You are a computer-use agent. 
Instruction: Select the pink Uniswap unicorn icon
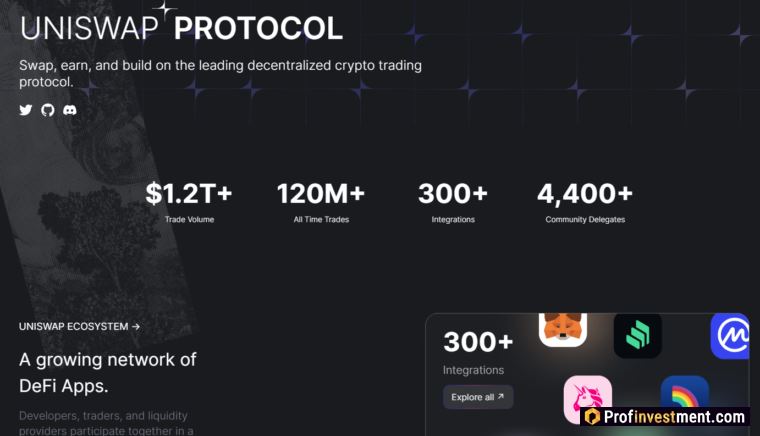(587, 399)
